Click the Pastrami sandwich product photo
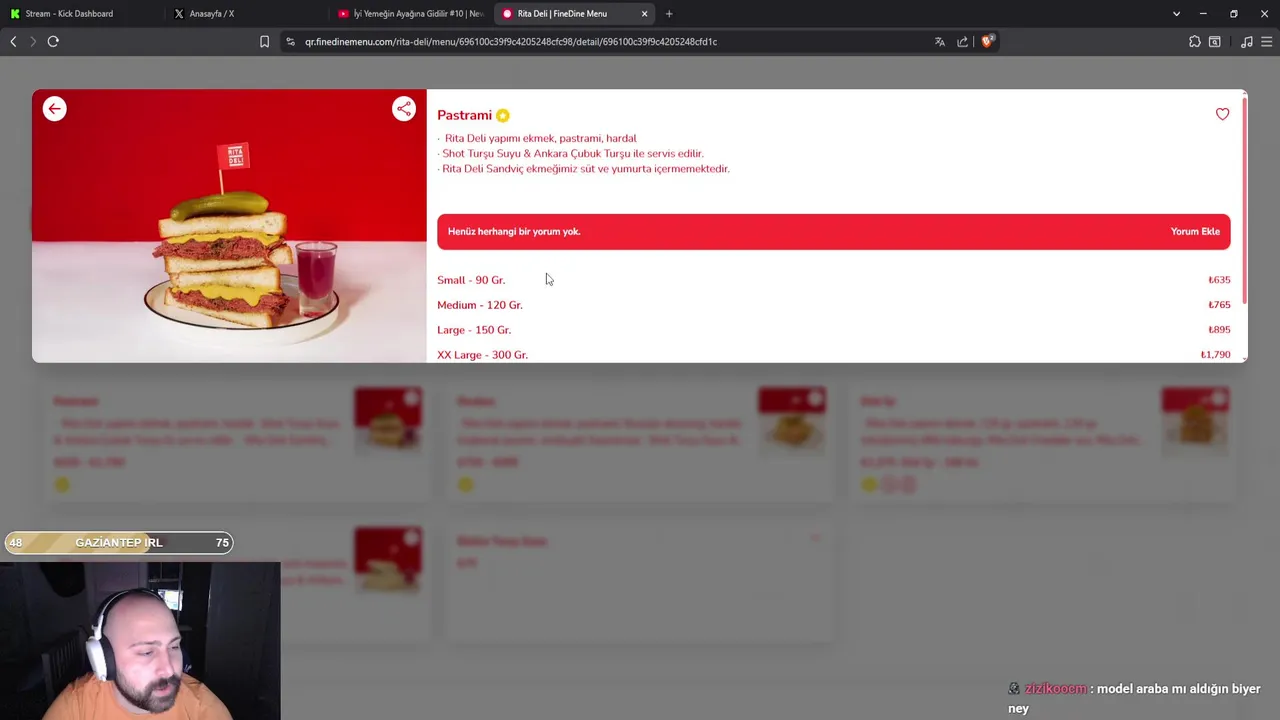1280x720 pixels. pyautogui.click(x=229, y=226)
